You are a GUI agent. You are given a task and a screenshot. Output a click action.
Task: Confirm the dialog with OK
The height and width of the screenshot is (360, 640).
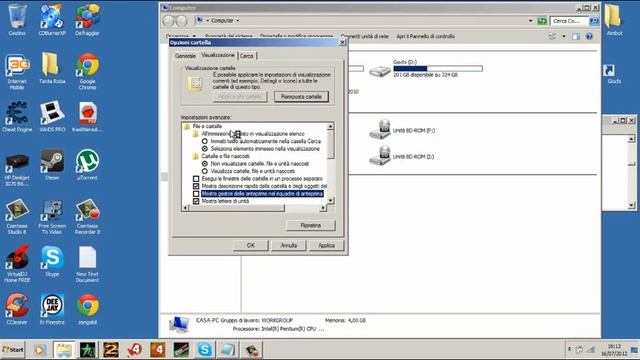pos(251,245)
